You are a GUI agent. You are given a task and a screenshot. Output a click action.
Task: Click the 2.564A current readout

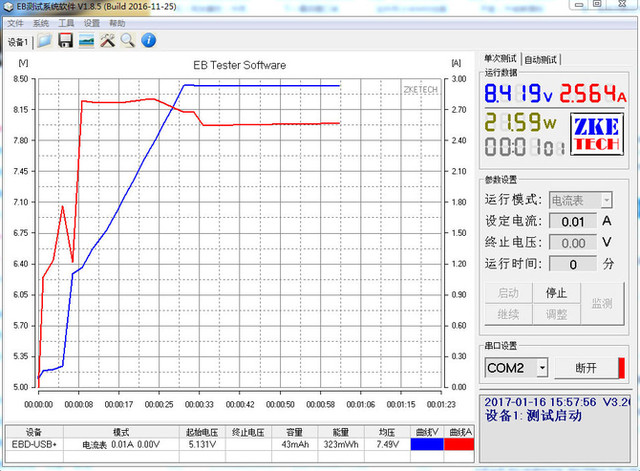click(x=593, y=93)
